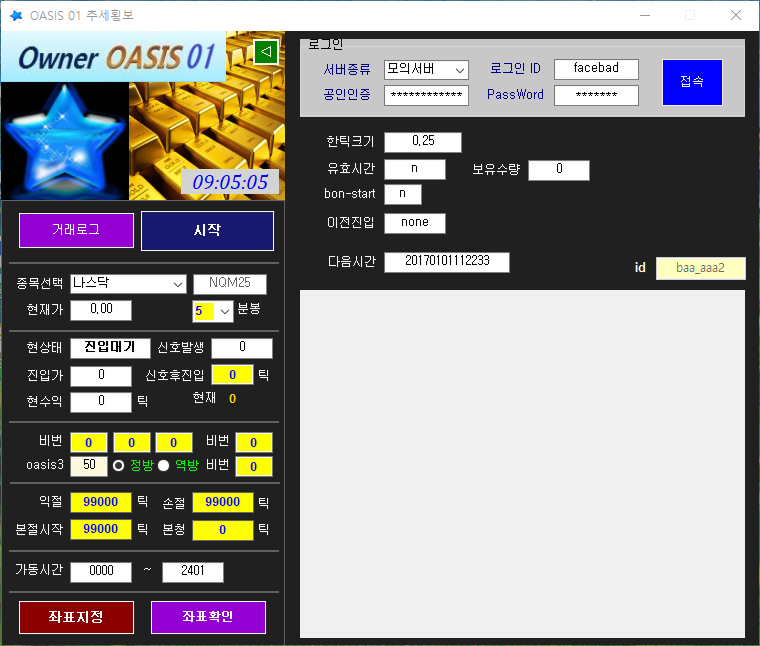This screenshot has width=760, height=646.
Task: Click the 본절시작 field 99000
Action: (101, 530)
